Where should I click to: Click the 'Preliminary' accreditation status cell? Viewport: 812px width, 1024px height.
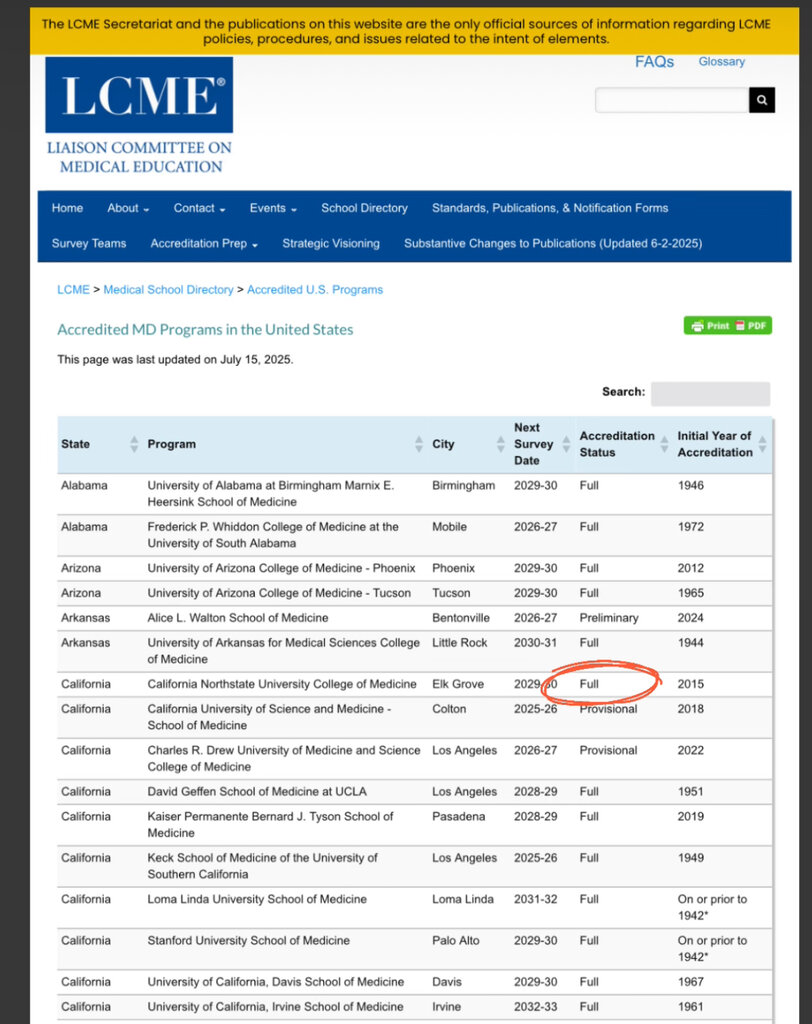point(609,618)
